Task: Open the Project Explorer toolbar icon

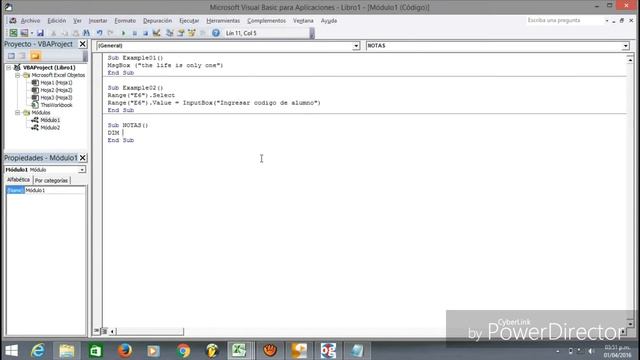Action: pyautogui.click(x=170, y=33)
